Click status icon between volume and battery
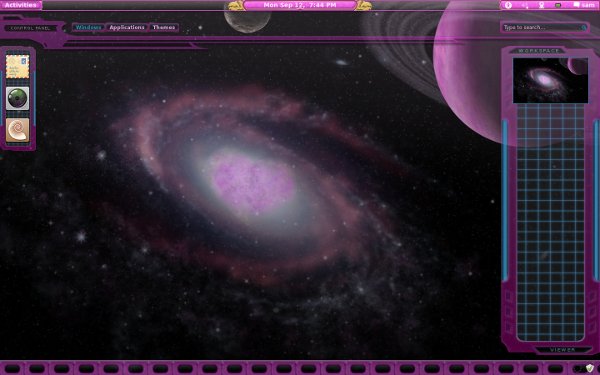The width and height of the screenshot is (600, 375). [541, 5]
